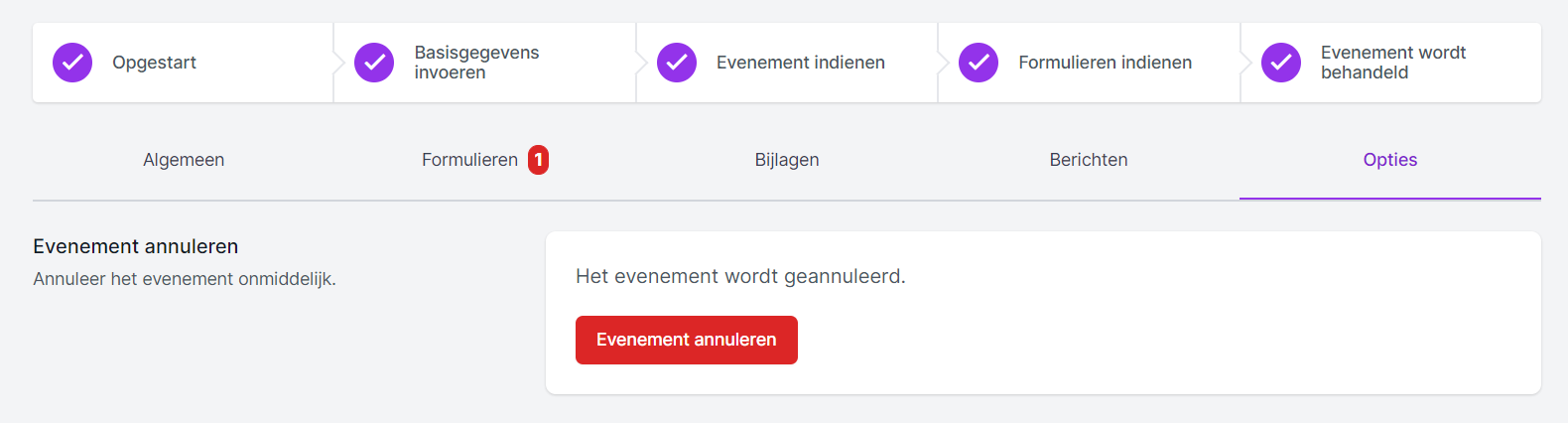
Task: Select the Evenement indienen step label
Action: pos(800,63)
